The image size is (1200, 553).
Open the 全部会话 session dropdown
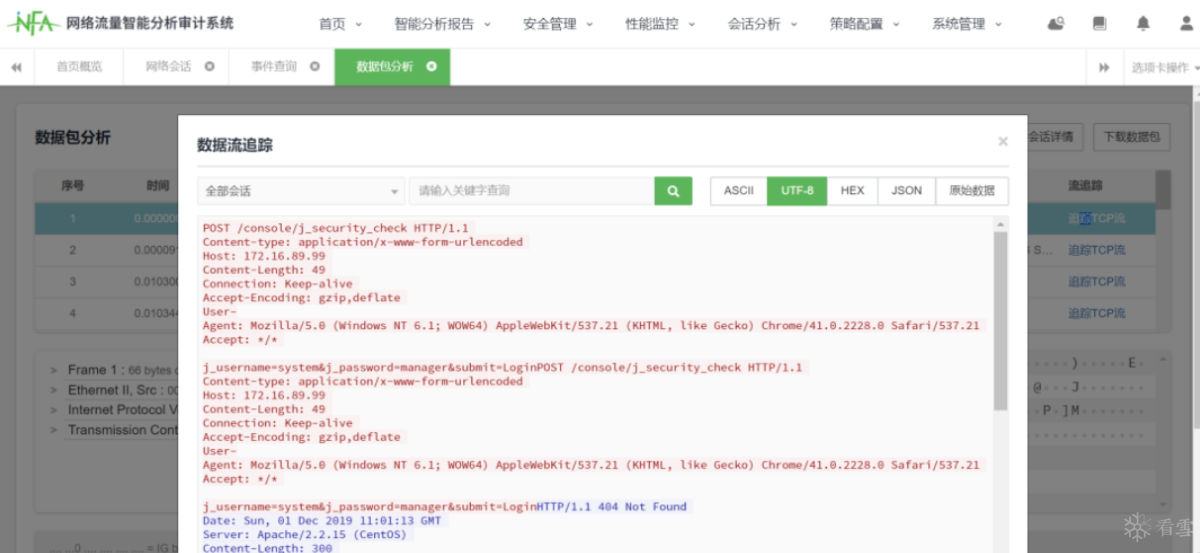pyautogui.click(x=301, y=191)
